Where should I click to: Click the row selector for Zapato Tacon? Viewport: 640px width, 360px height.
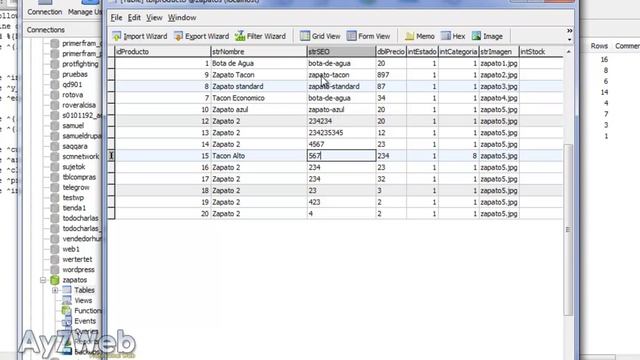(111, 75)
